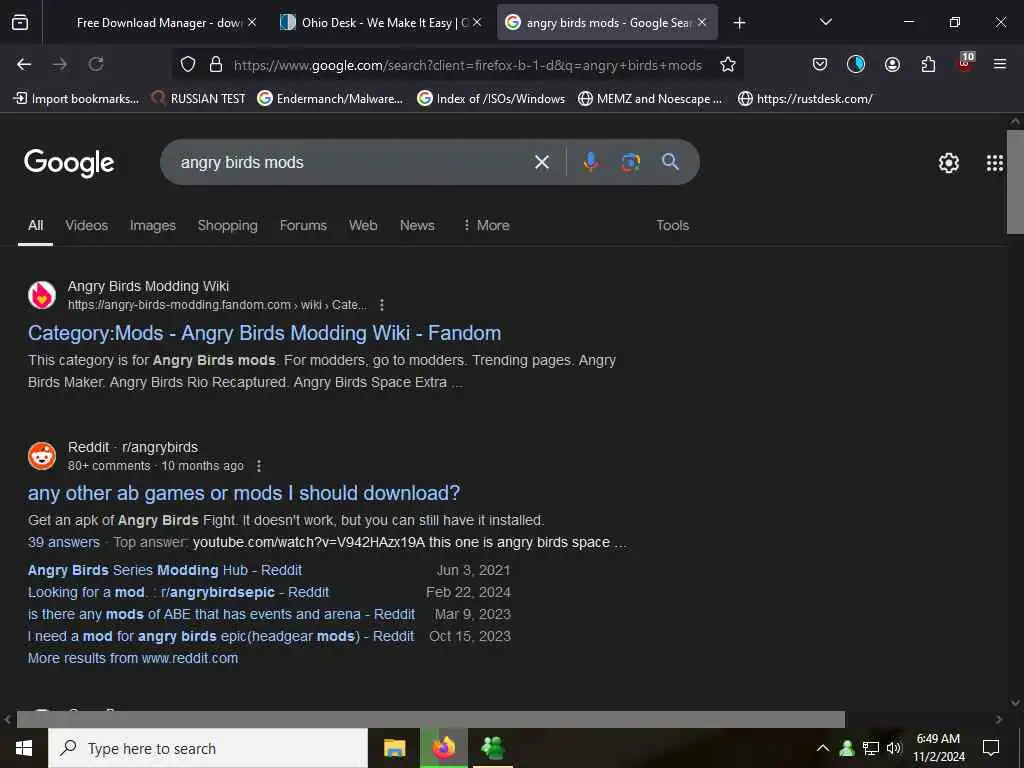Open the Firefox account icon
This screenshot has width=1024, height=768.
892,64
